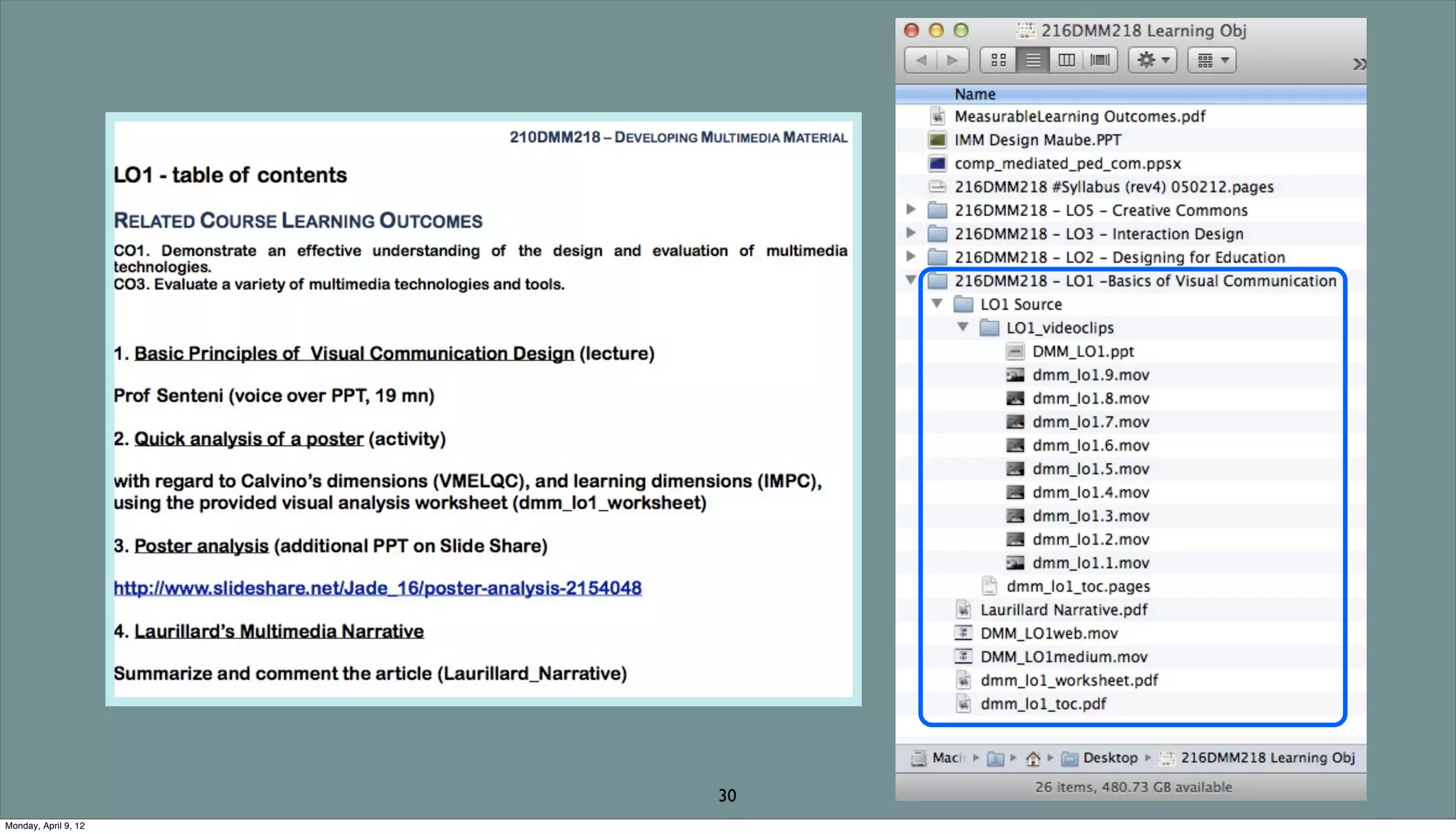Screen dimensions: 1456x834
Task: Collapse the LO1_videoclips folder
Action: (963, 327)
